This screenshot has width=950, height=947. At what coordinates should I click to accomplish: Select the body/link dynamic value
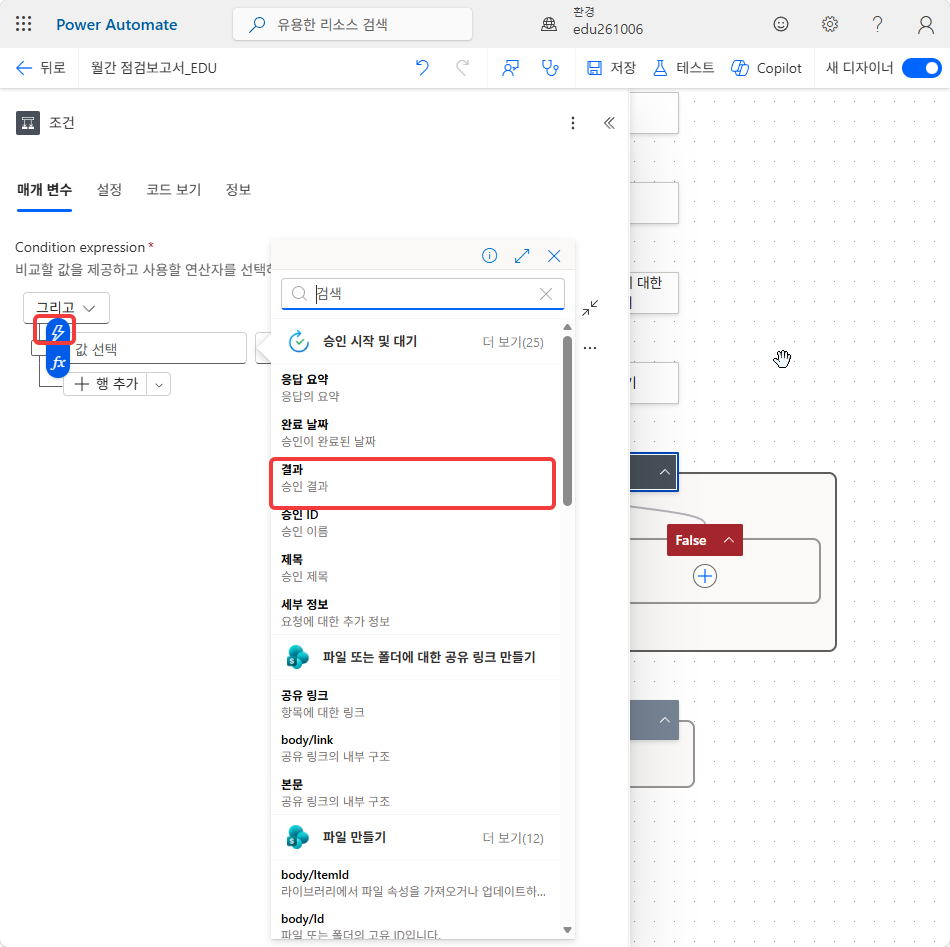click(418, 748)
